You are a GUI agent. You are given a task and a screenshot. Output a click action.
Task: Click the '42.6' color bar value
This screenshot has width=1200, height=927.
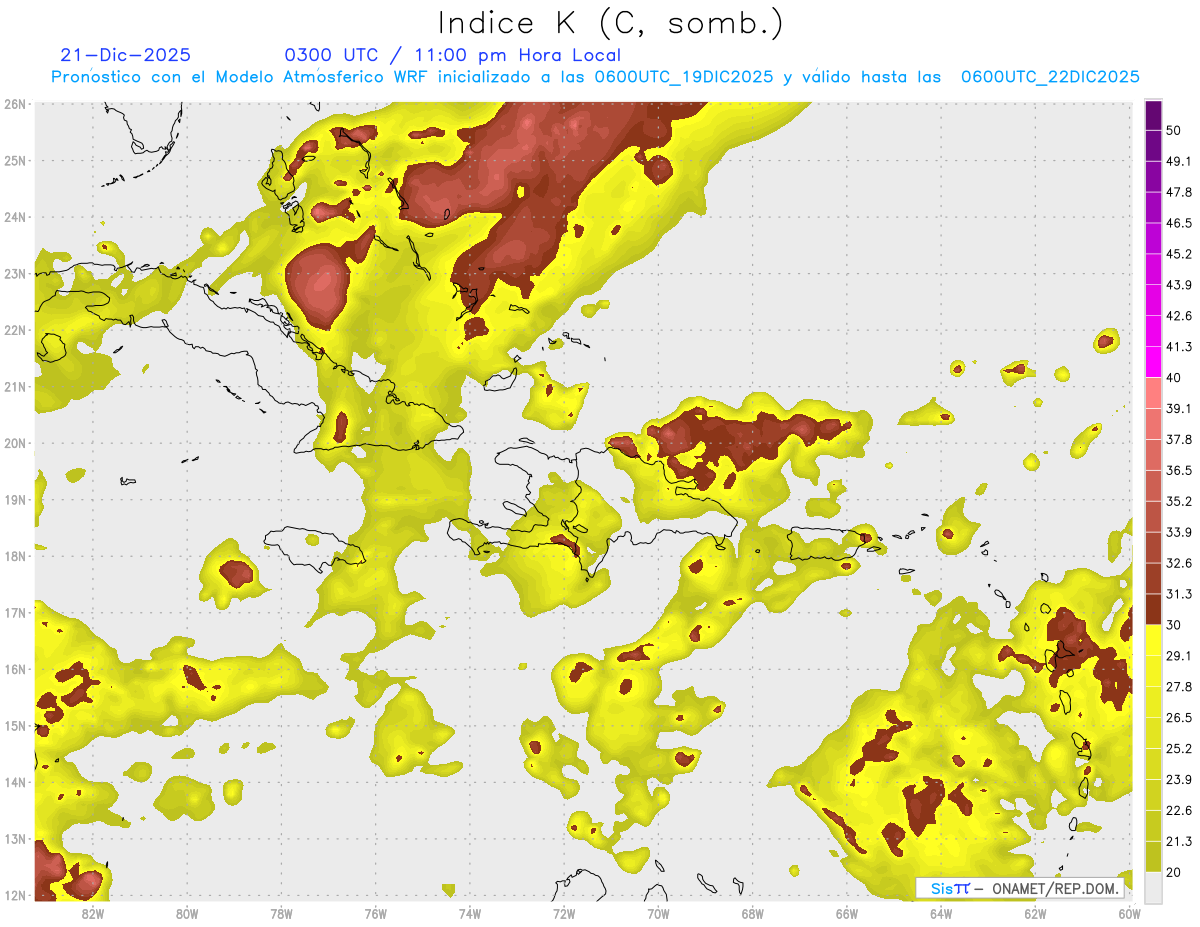tap(1179, 316)
